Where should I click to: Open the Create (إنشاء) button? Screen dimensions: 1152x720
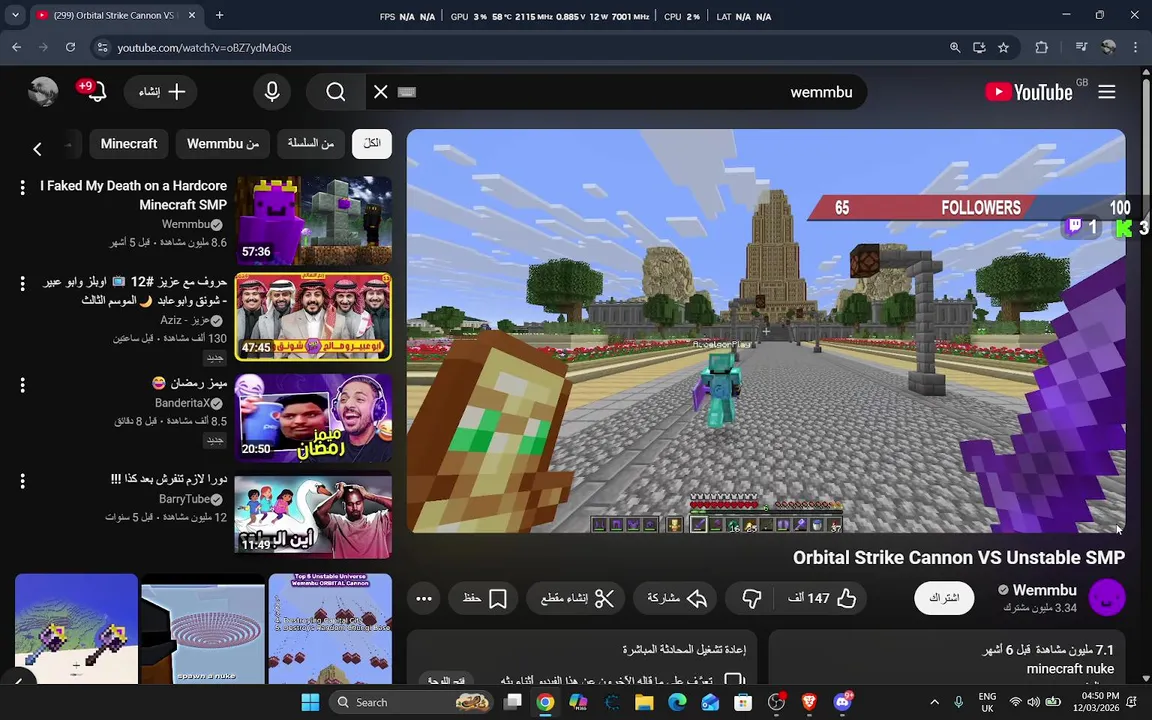tap(161, 92)
